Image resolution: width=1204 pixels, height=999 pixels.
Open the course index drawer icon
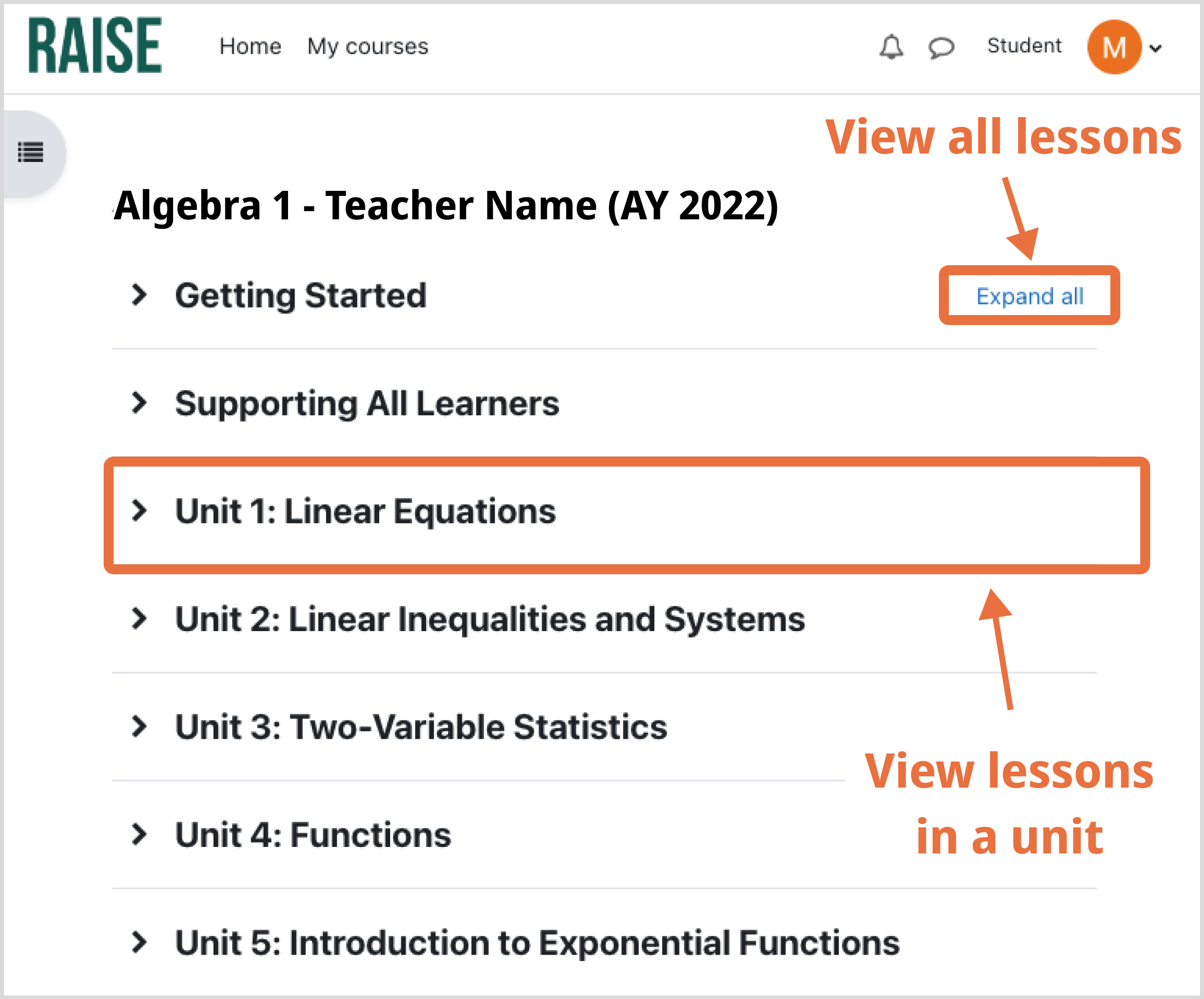[x=31, y=153]
